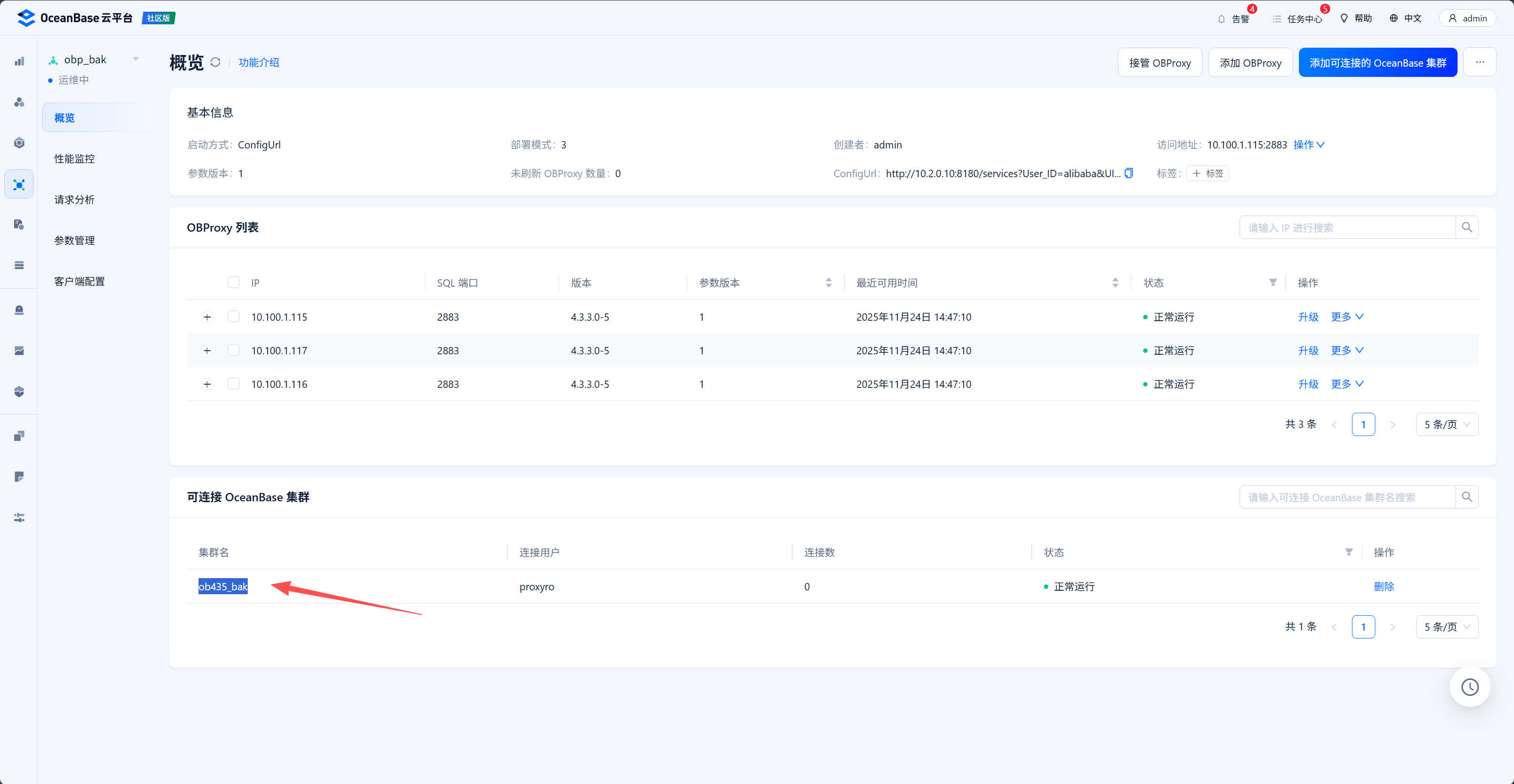The image size is (1514, 784).
Task: Click the OceanBase cluster name search field
Action: tap(1347, 497)
